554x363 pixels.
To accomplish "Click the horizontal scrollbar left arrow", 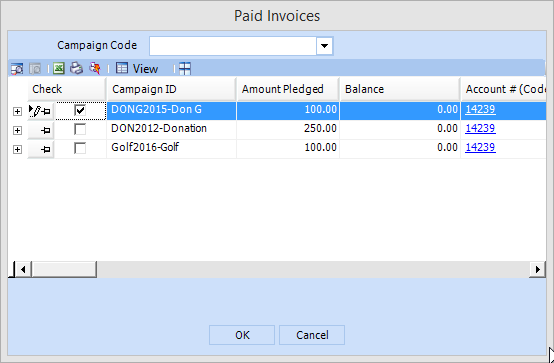I will (23, 270).
